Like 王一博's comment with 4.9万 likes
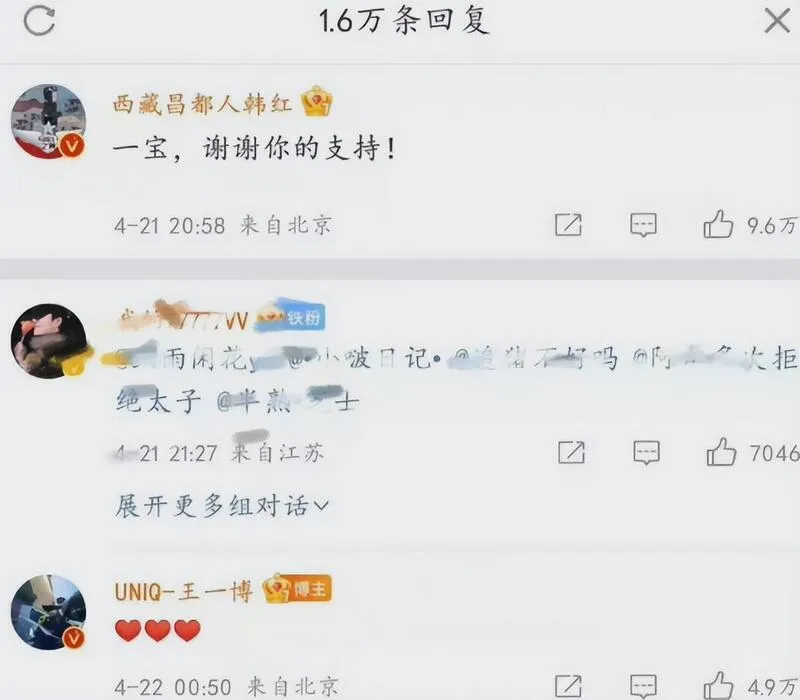The image size is (800, 700). point(718,685)
